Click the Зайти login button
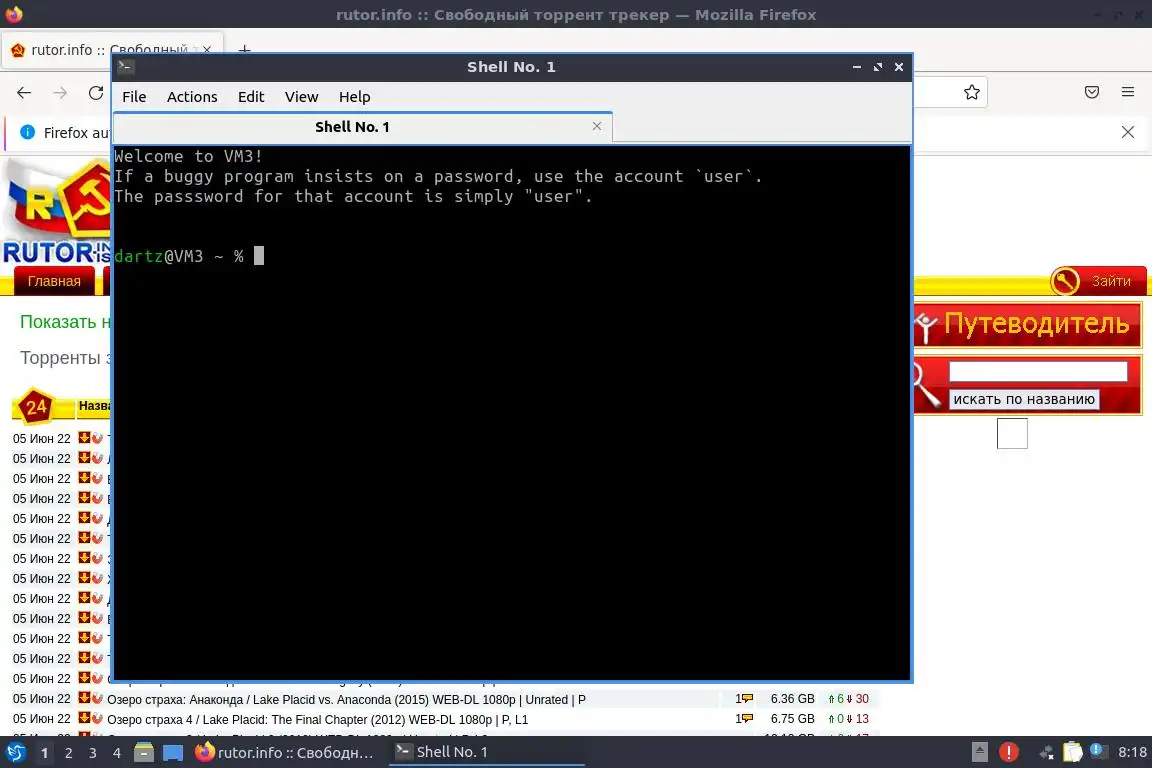Image resolution: width=1152 pixels, height=768 pixels. point(1098,281)
